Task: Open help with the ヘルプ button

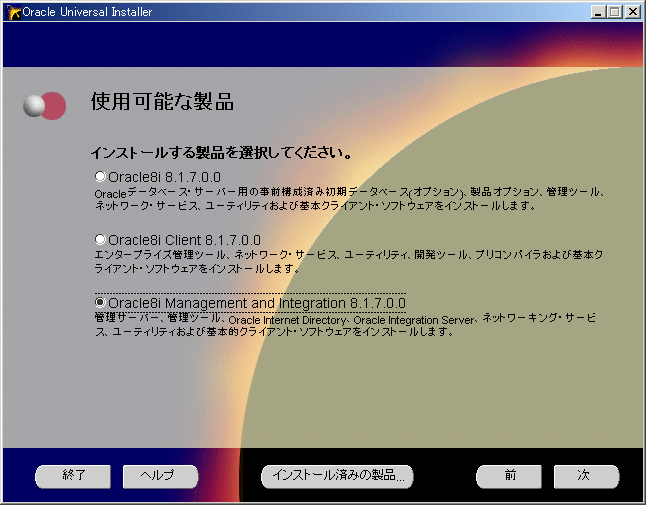Action: pos(160,476)
